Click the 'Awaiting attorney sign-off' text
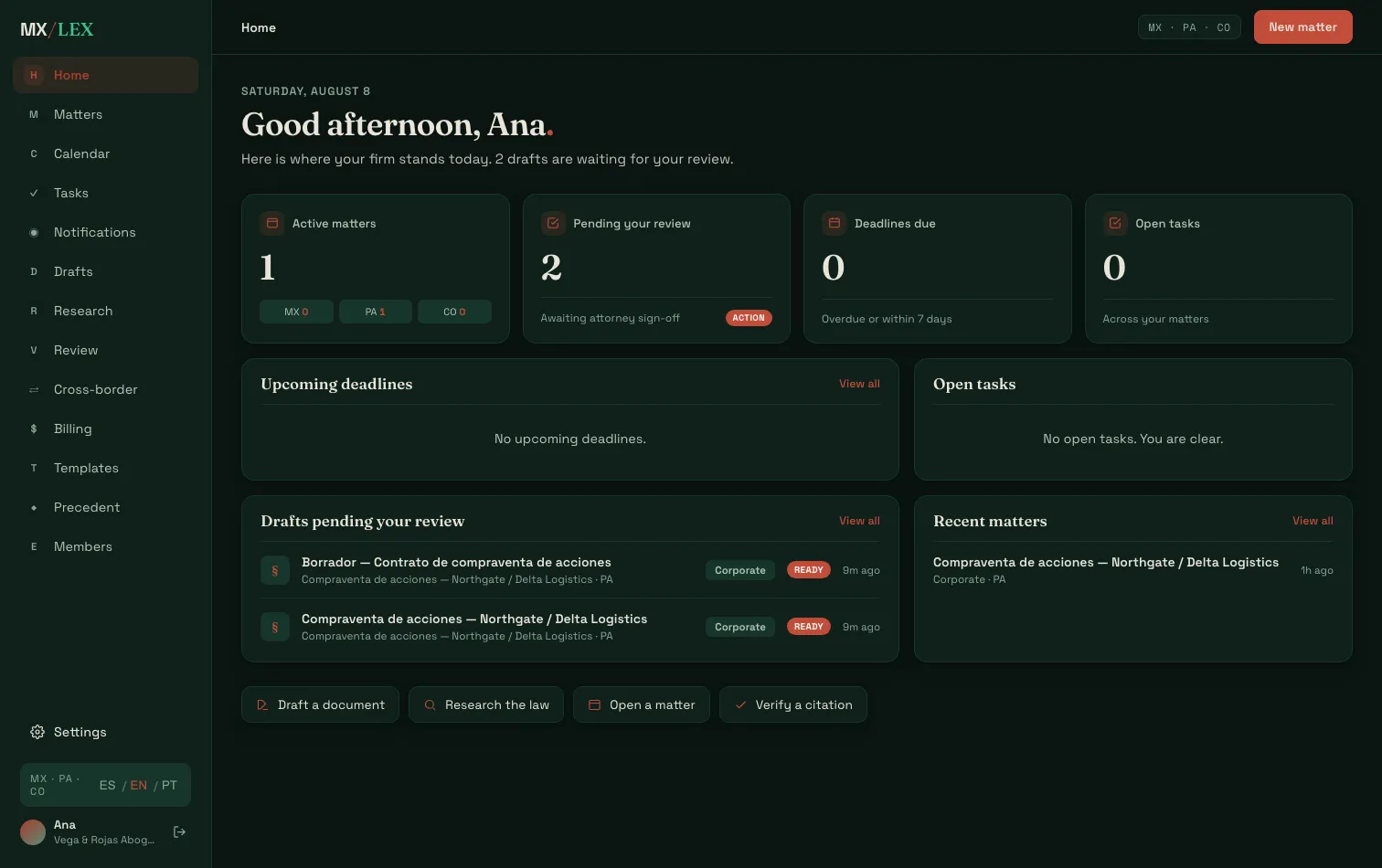 pos(611,318)
